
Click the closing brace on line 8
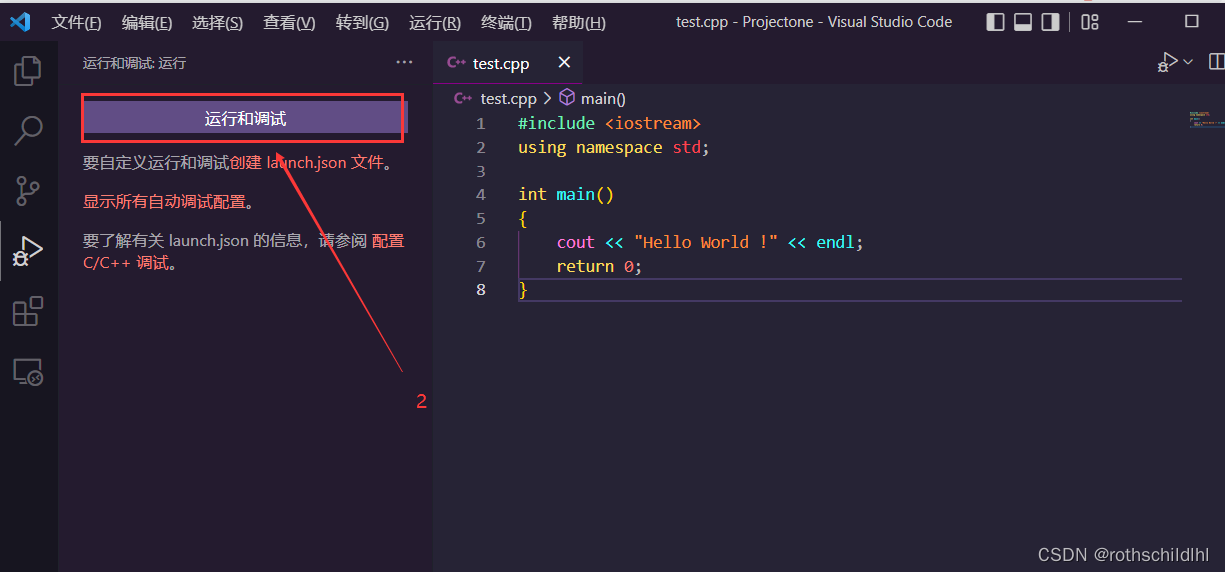(x=522, y=290)
